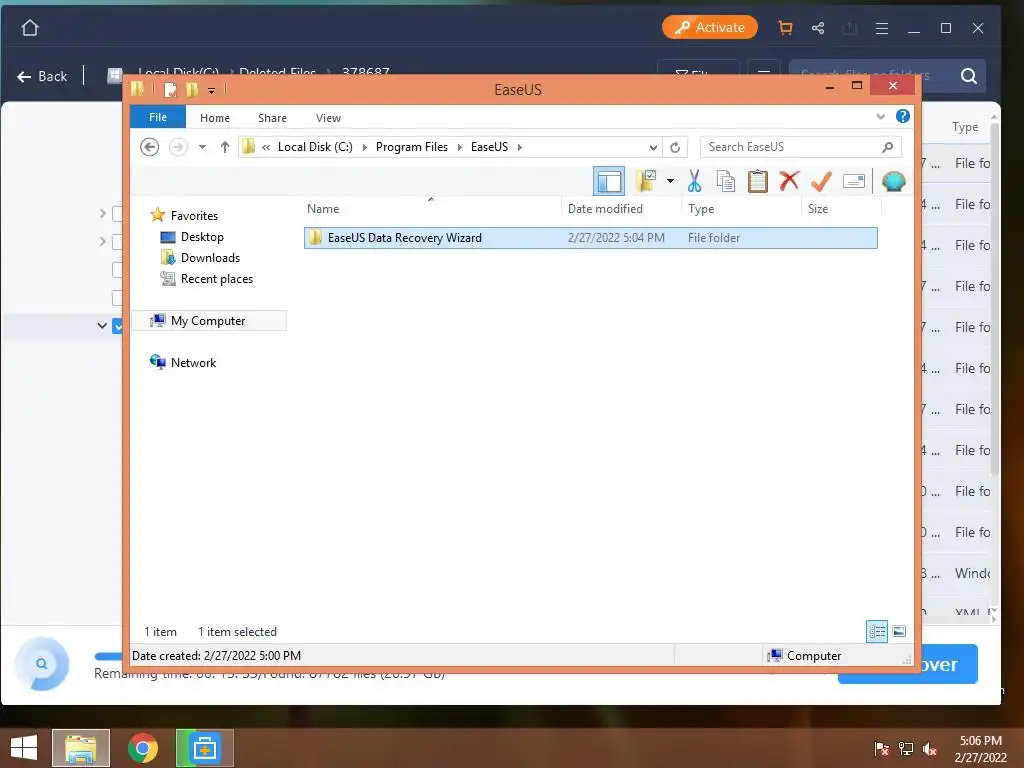Image resolution: width=1024 pixels, height=768 pixels.
Task: Click the Paste clipboard icon
Action: pyautogui.click(x=758, y=181)
